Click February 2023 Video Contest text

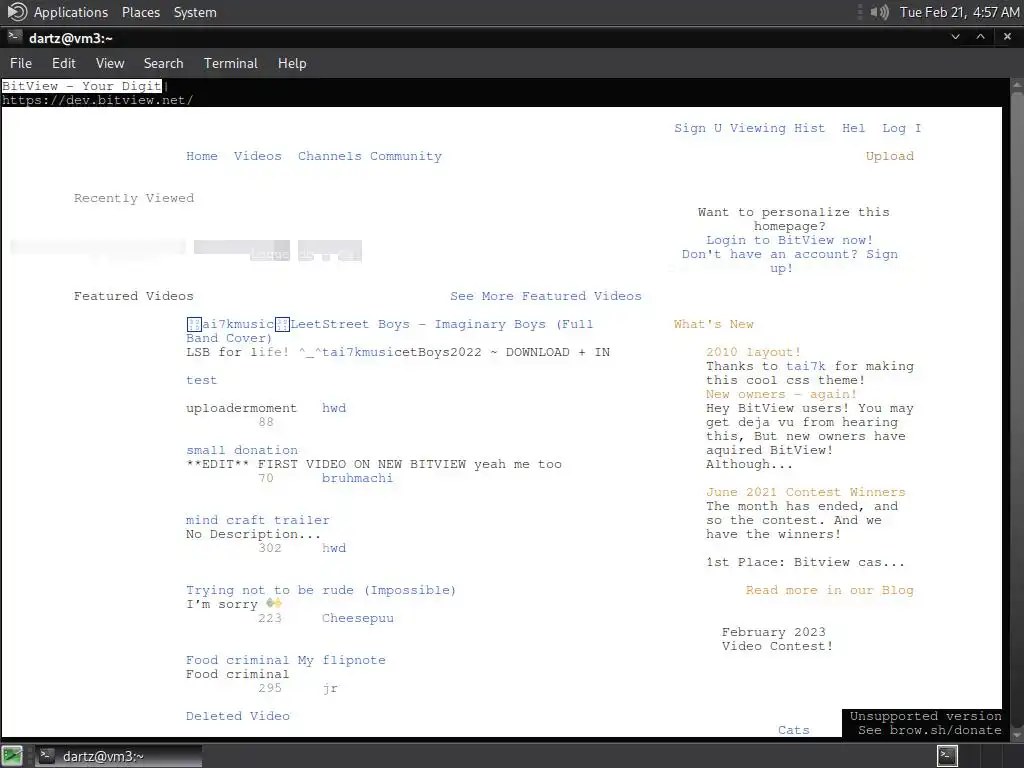[x=777, y=639]
